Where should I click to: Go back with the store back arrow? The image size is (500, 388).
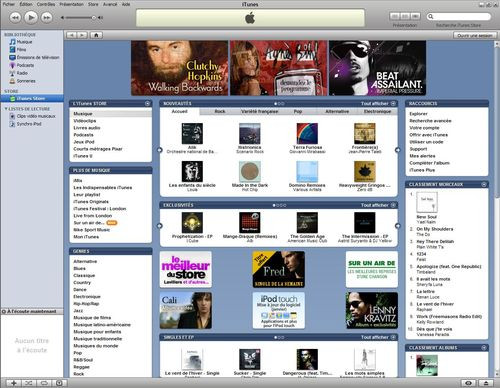tap(71, 35)
